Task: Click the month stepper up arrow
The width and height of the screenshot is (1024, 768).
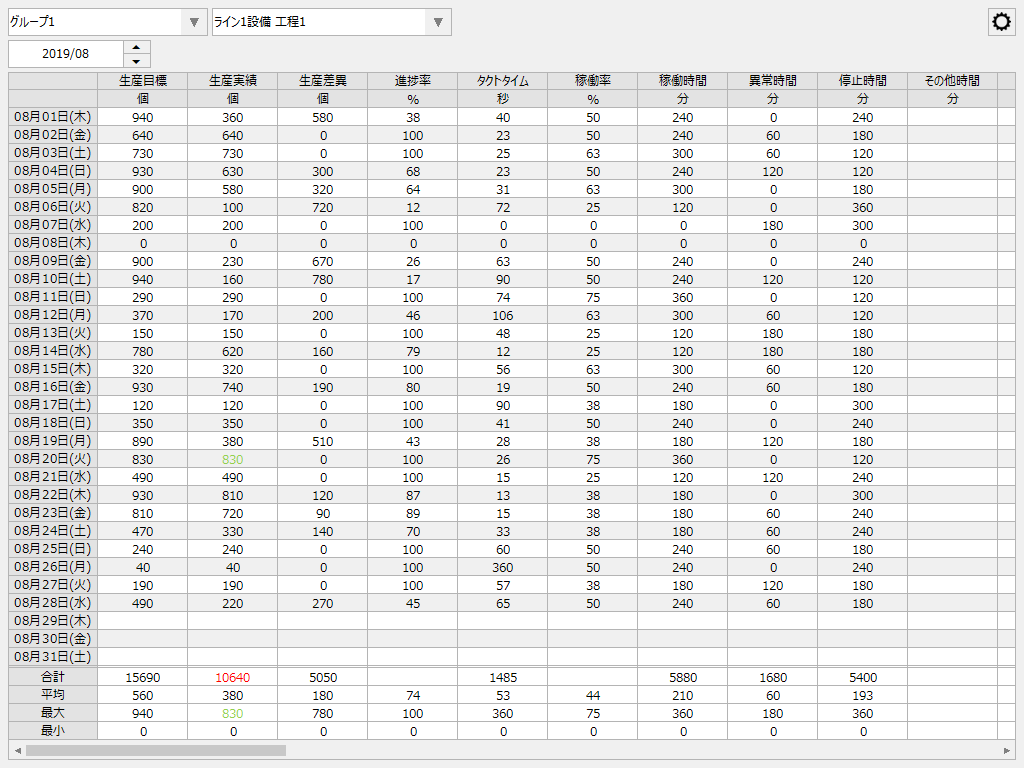Action: point(134,48)
